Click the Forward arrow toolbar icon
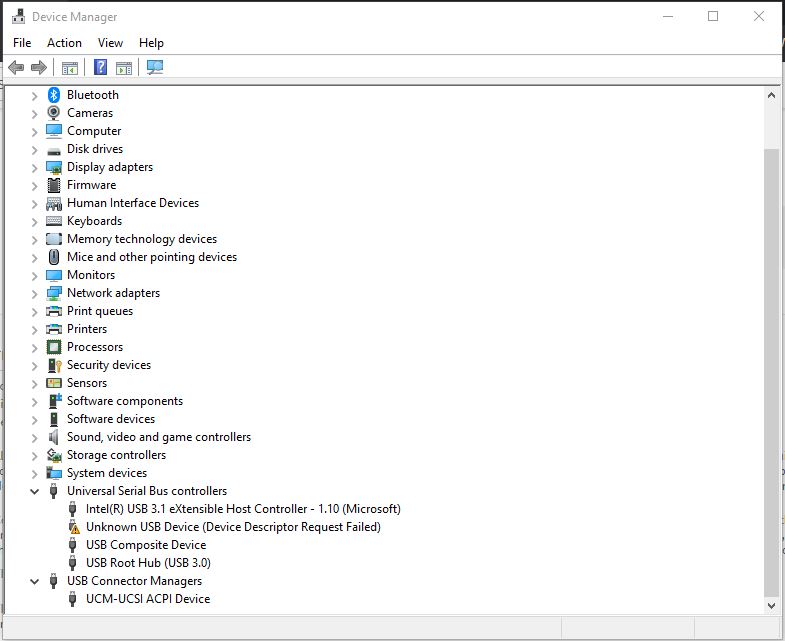This screenshot has width=785, height=641. 39,67
